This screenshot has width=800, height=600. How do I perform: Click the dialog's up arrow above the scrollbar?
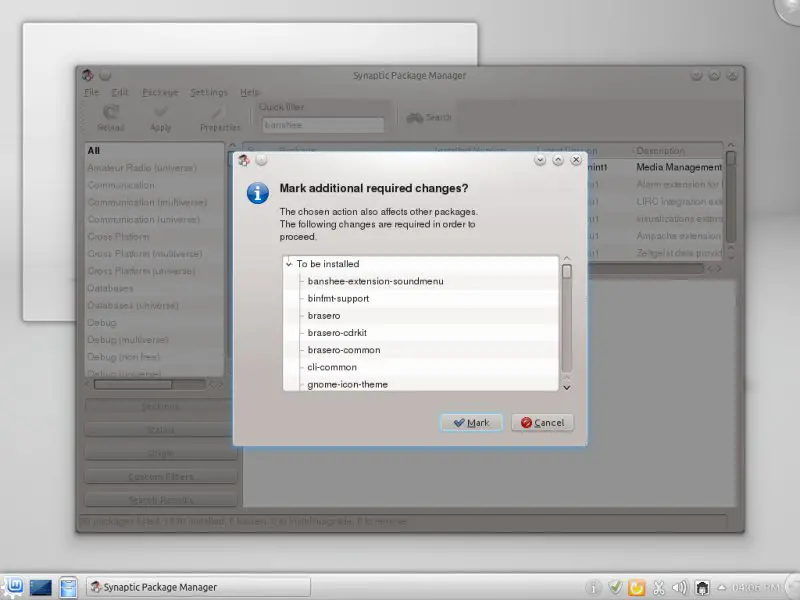pos(566,259)
